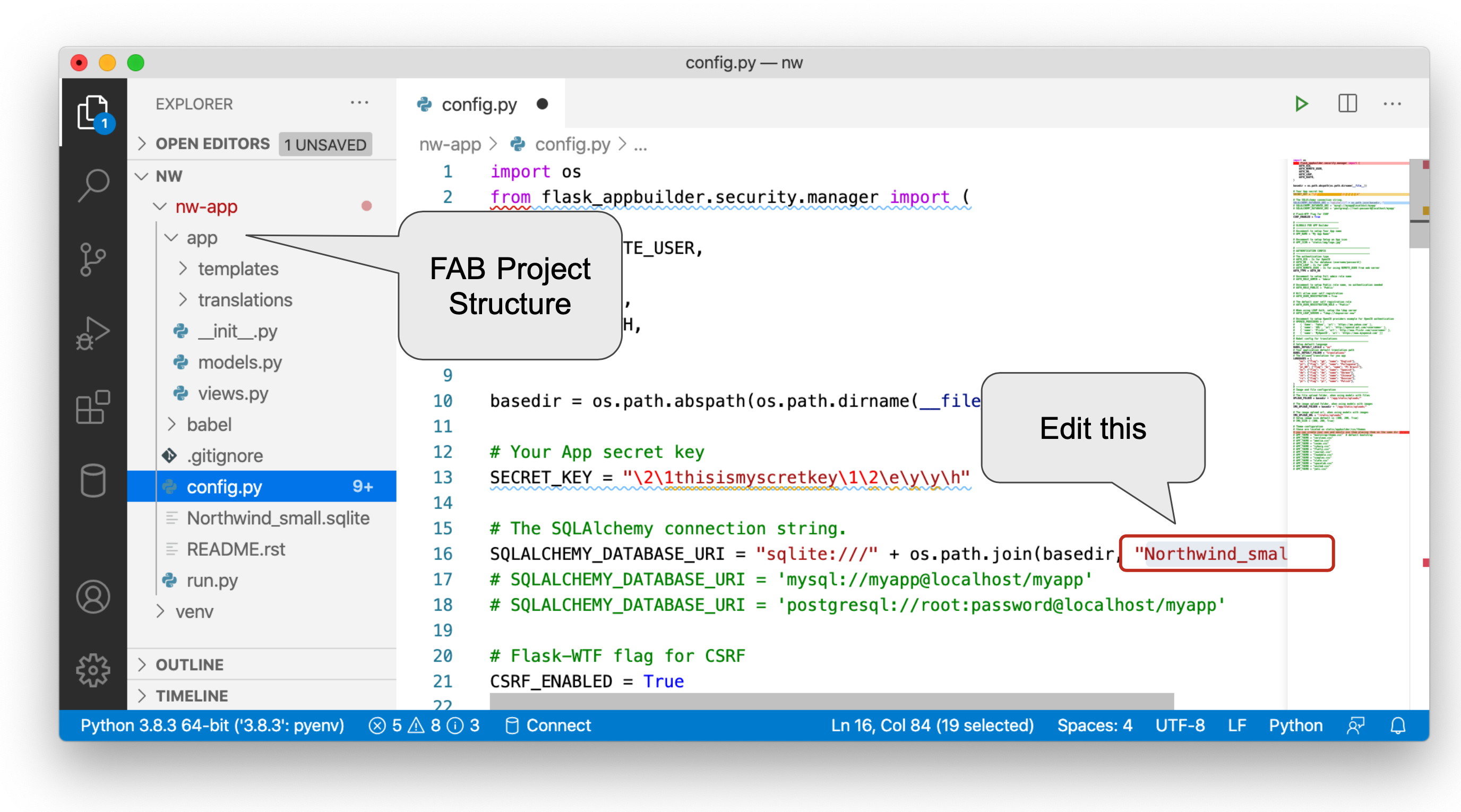Select the config.py editor tab
The image size is (1461, 812).
479,105
